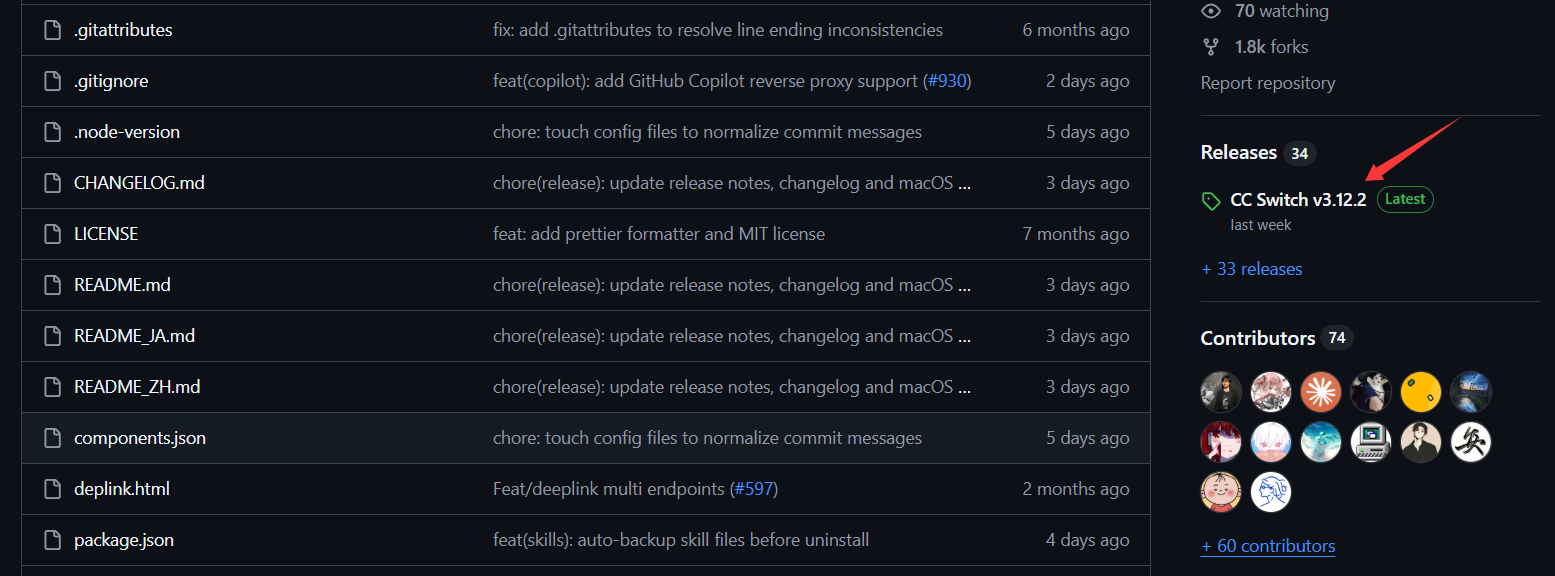This screenshot has width=1555, height=576.
Task: Open the CC Switch v3.12.2 release
Action: pos(1298,200)
